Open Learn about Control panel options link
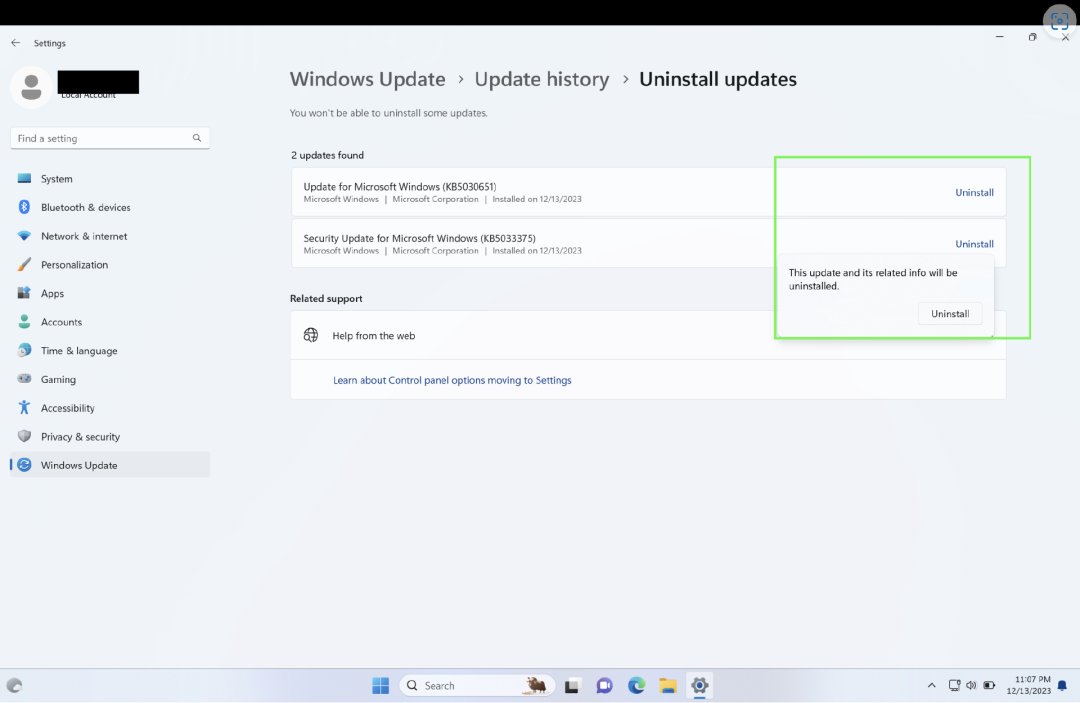Viewport: 1080px width, 703px height. click(452, 380)
